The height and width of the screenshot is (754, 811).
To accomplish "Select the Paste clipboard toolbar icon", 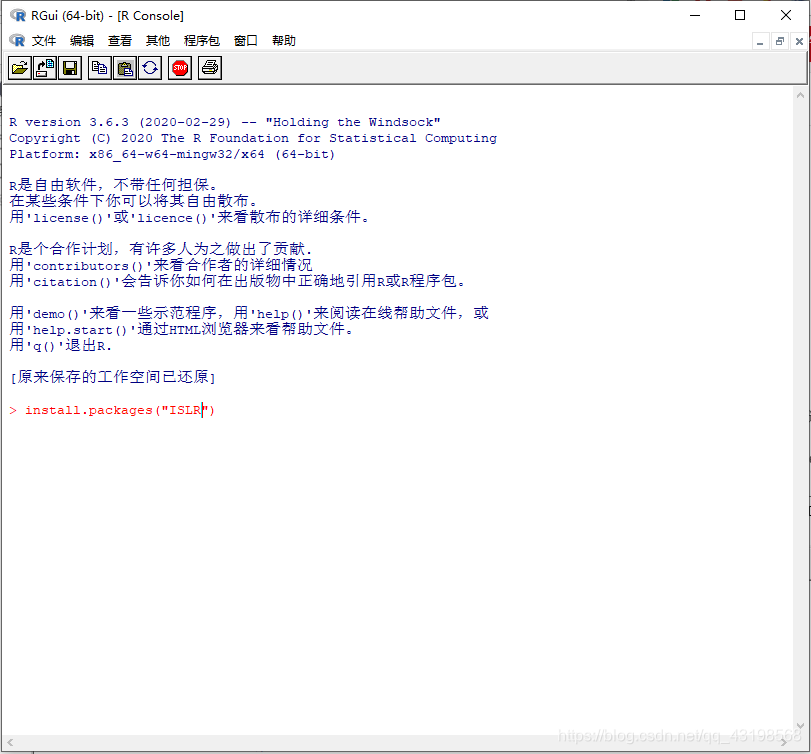I will click(124, 67).
